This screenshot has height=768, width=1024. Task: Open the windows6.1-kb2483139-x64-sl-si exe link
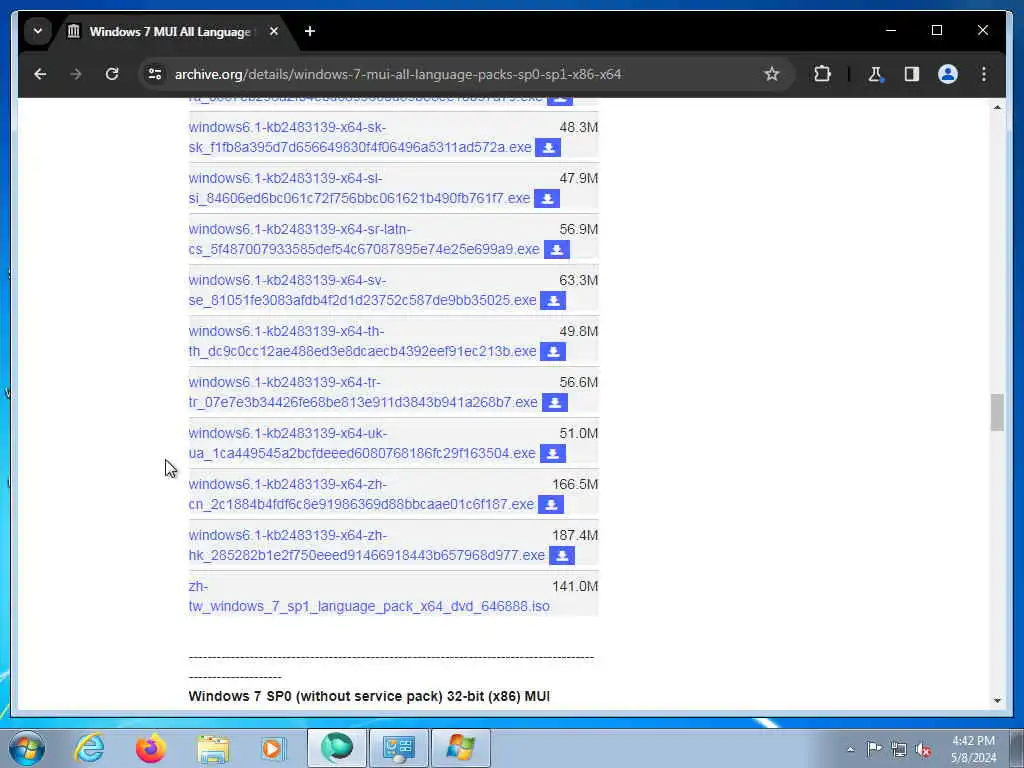tap(359, 188)
